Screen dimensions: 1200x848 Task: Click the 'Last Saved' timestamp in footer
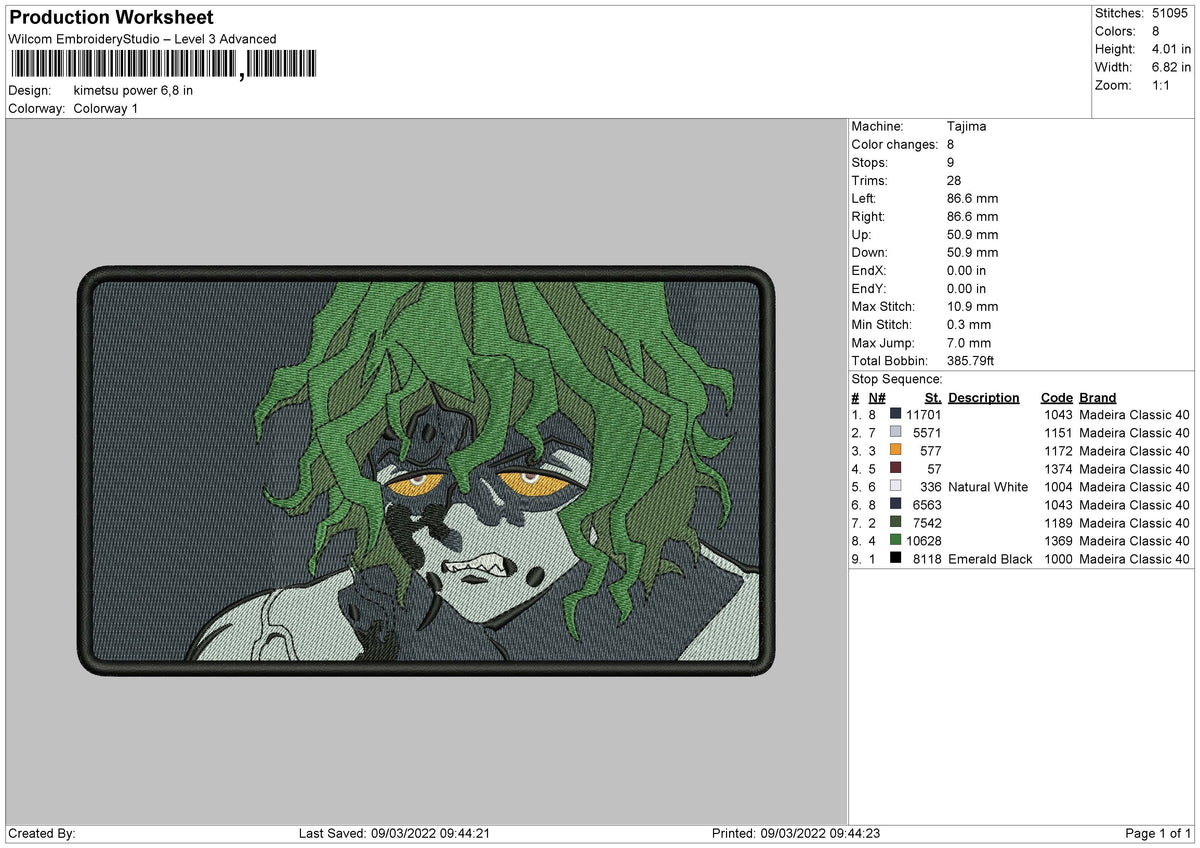[394, 833]
